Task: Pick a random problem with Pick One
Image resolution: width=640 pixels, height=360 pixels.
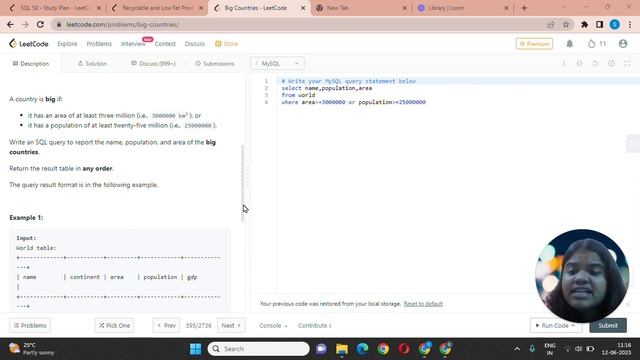Action: coord(114,325)
